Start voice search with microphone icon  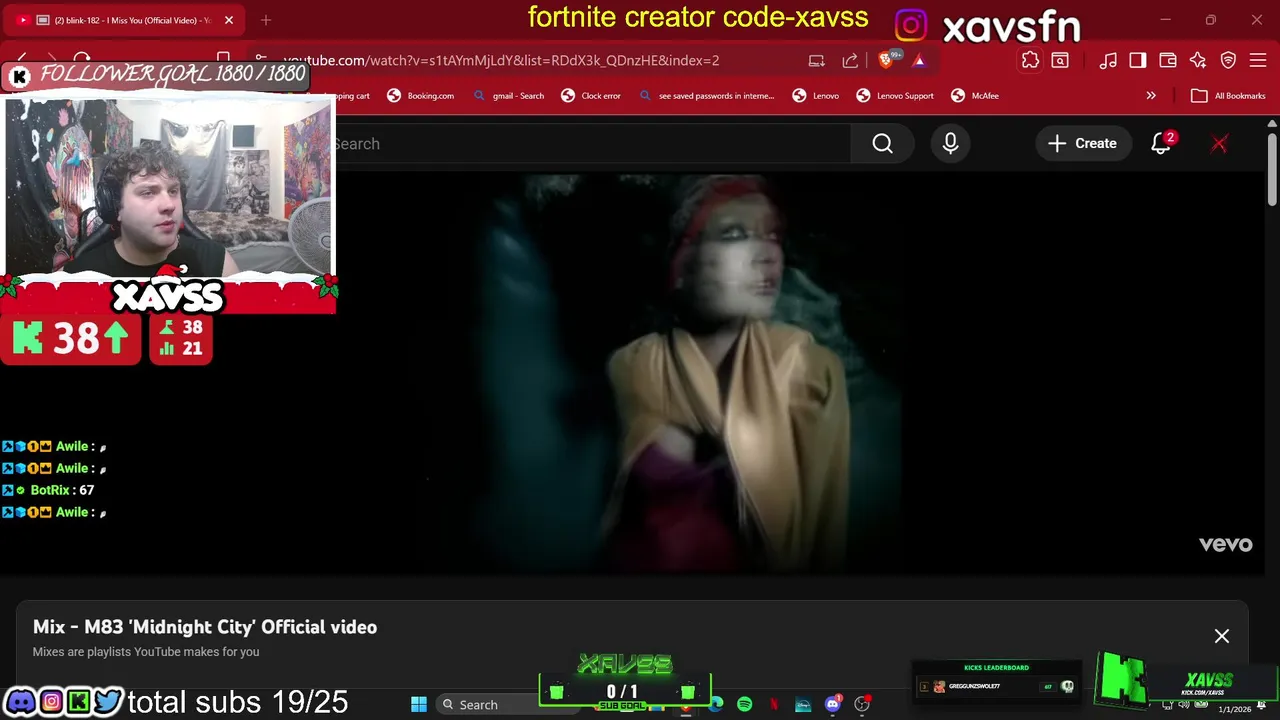pyautogui.click(x=950, y=144)
